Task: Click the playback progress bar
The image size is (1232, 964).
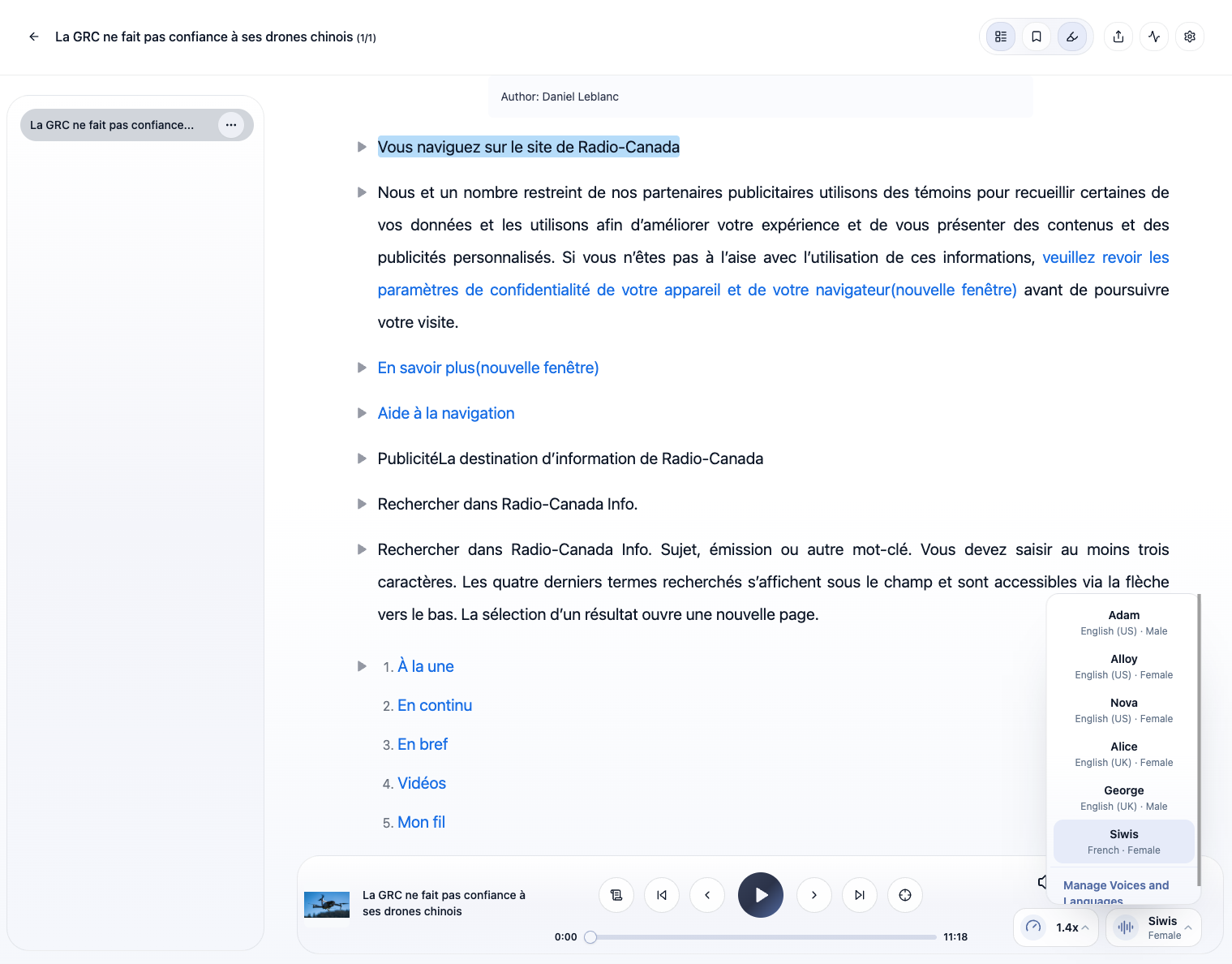Action: click(762, 936)
